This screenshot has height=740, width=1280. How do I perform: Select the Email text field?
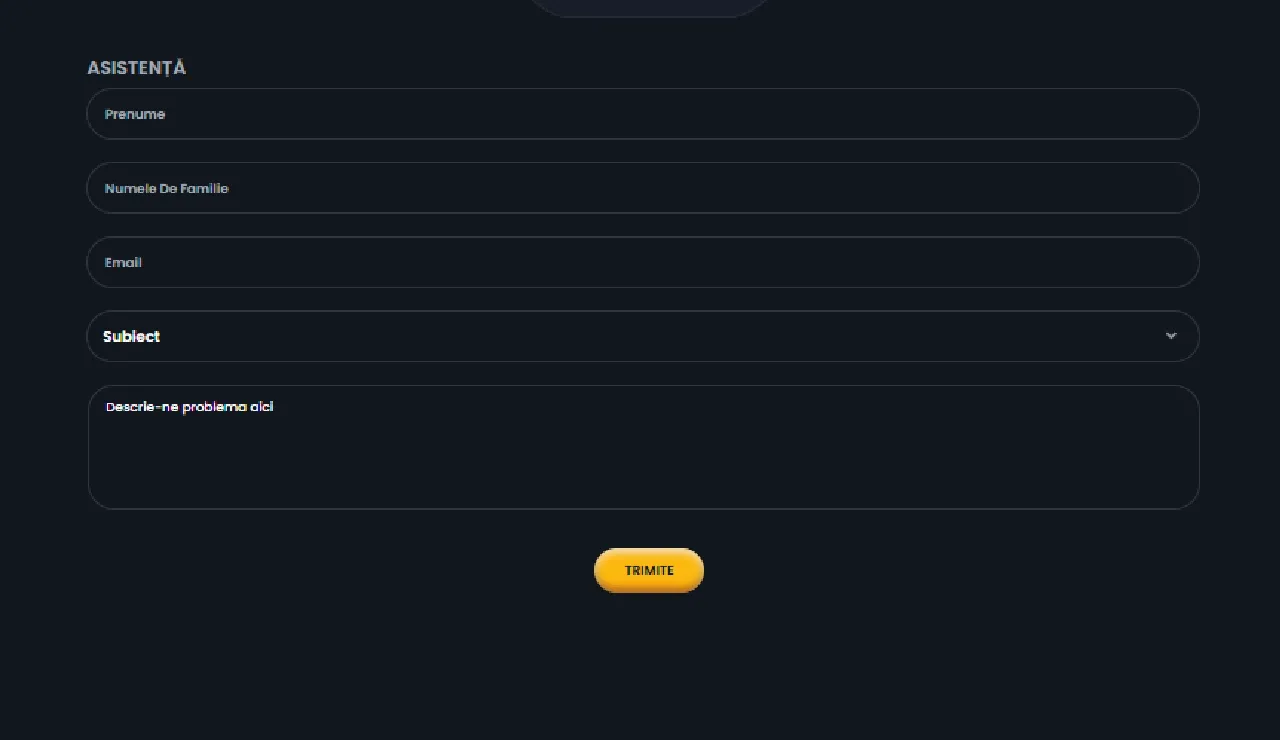pyautogui.click(x=642, y=262)
